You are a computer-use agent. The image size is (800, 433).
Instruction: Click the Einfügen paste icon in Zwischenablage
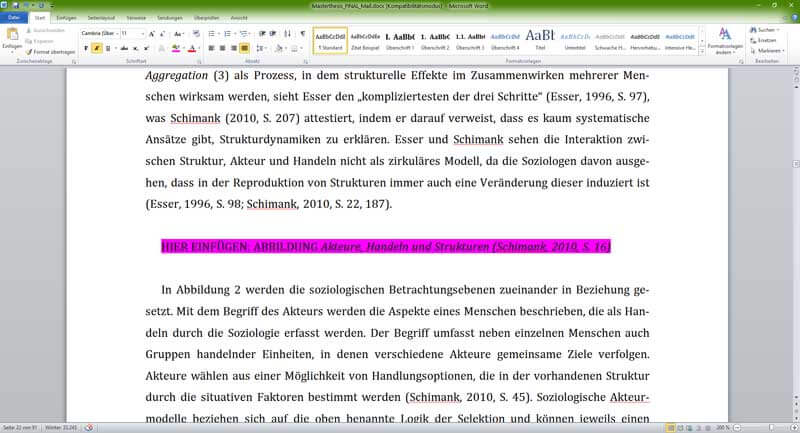click(x=12, y=35)
